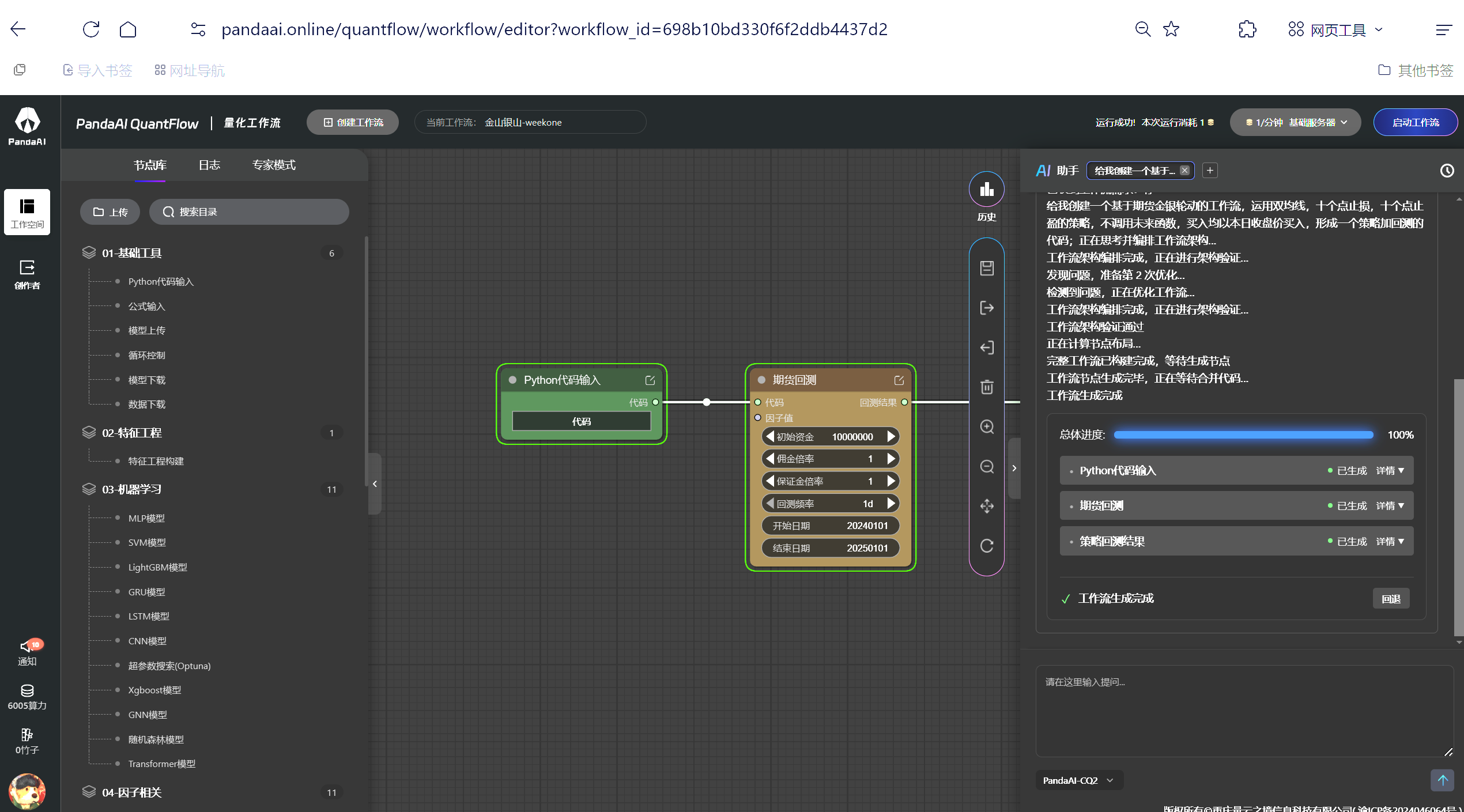Viewport: 1464px width, 812px height.
Task: Click the 搜索目录 search field
Action: click(249, 212)
